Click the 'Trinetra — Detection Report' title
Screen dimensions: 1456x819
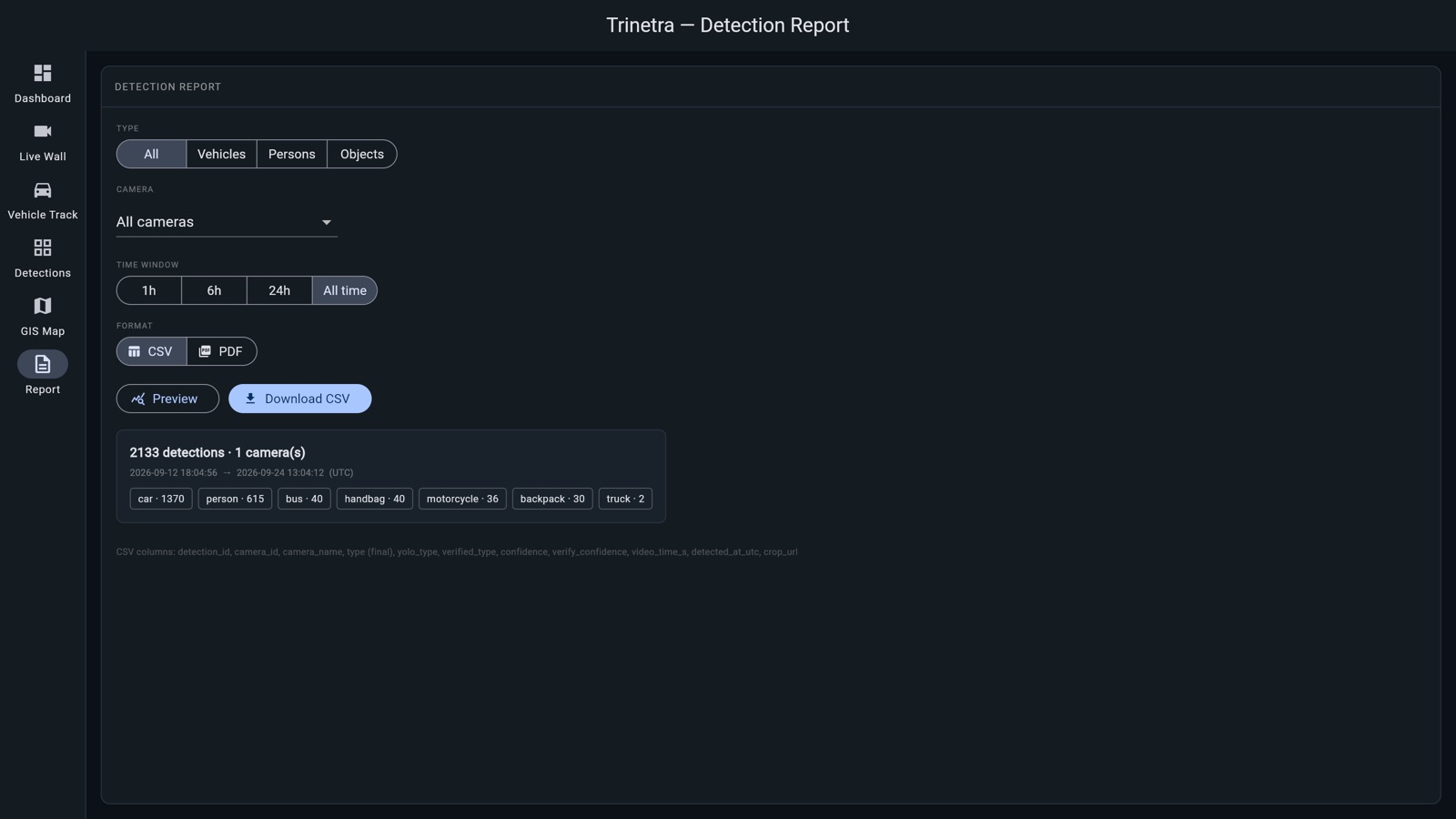pos(728,25)
